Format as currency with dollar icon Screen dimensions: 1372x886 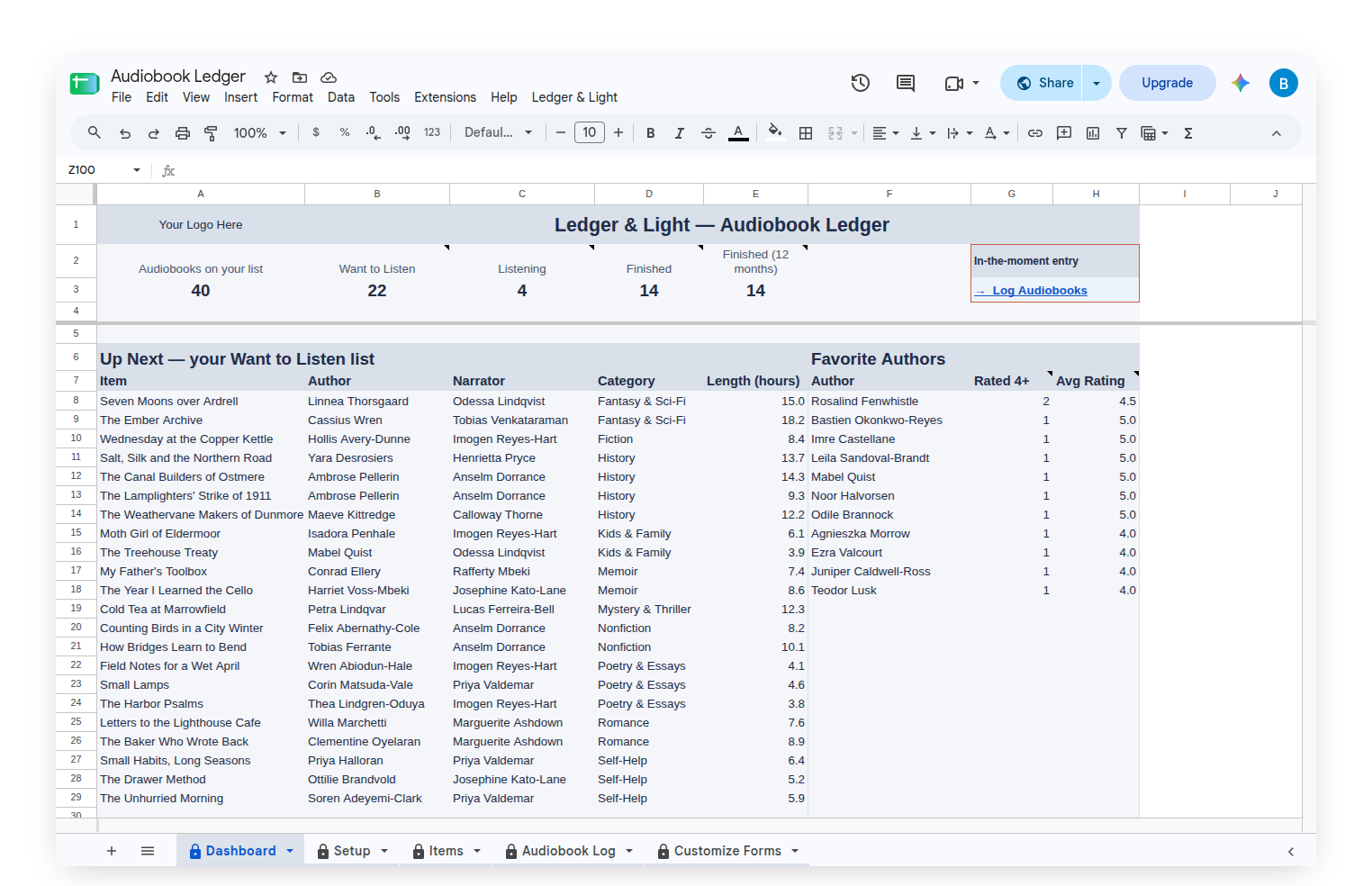point(316,132)
